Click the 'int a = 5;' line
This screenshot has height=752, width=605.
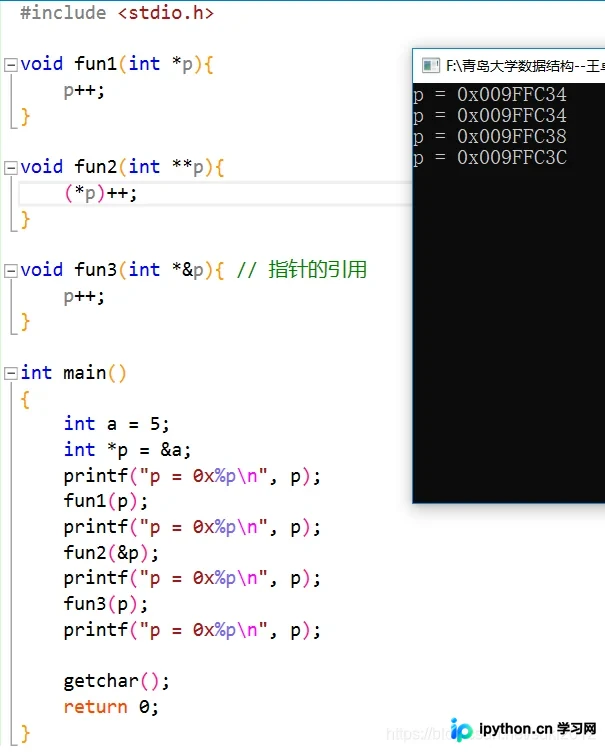pos(117,424)
